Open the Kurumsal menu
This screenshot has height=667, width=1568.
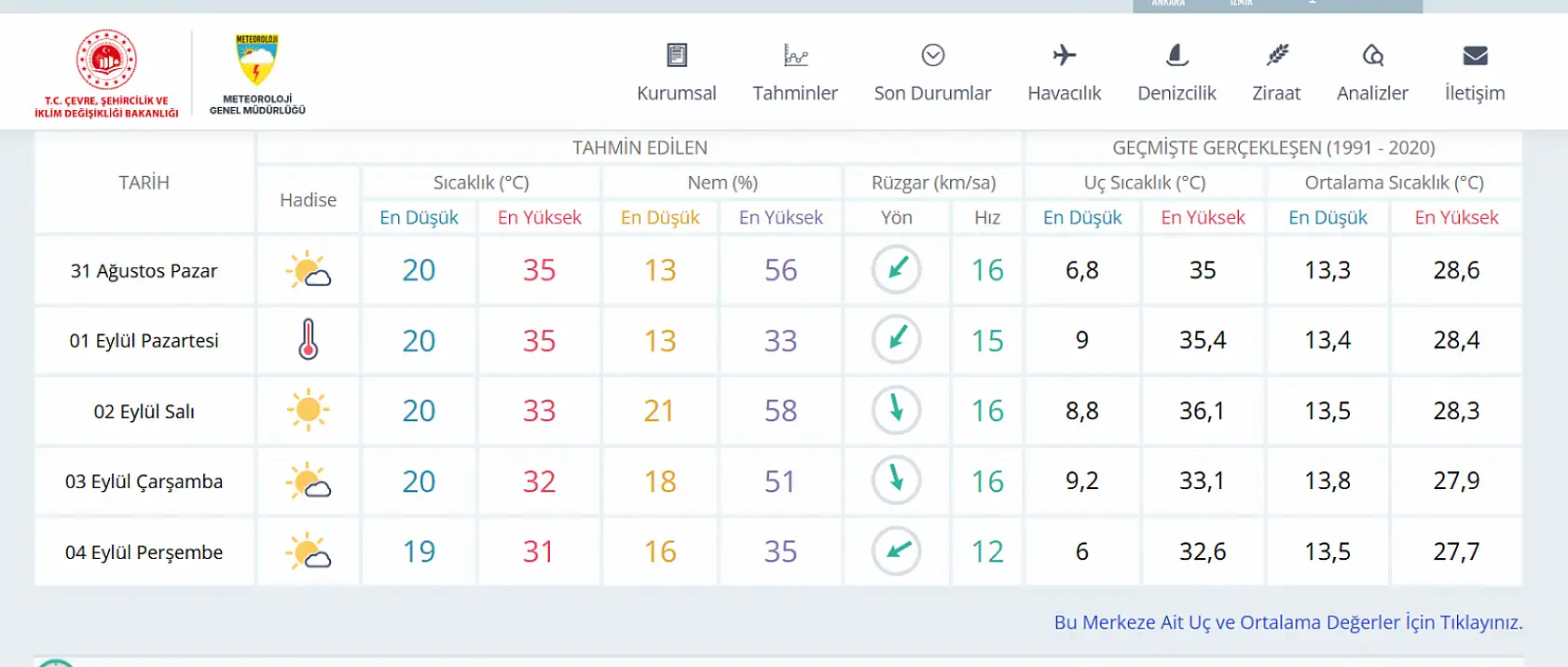[677, 93]
